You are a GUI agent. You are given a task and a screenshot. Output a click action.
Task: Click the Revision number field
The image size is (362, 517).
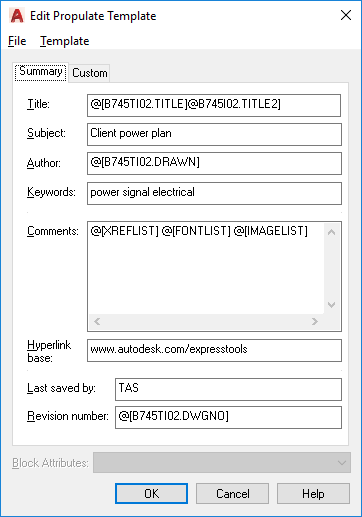(228, 417)
